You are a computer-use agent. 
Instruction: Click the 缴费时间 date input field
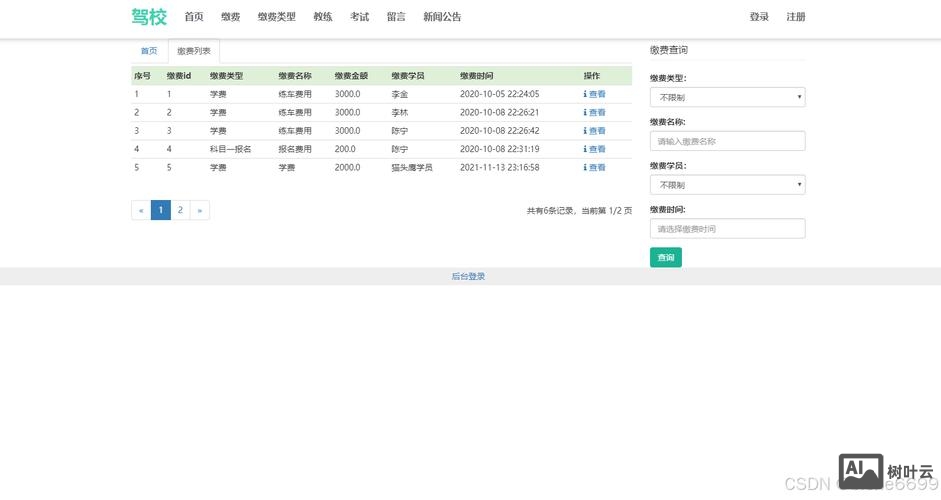click(727, 229)
